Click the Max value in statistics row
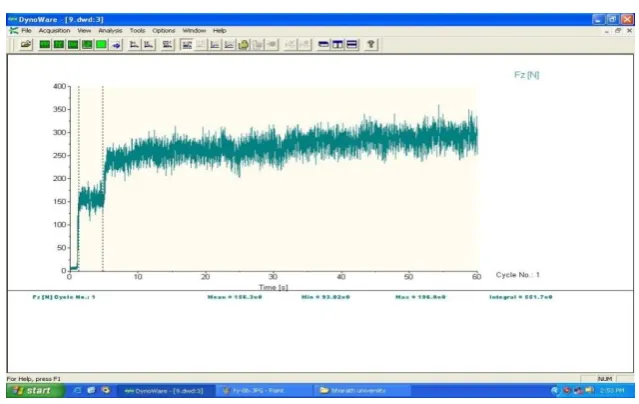This screenshot has width=639, height=404. [x=420, y=297]
